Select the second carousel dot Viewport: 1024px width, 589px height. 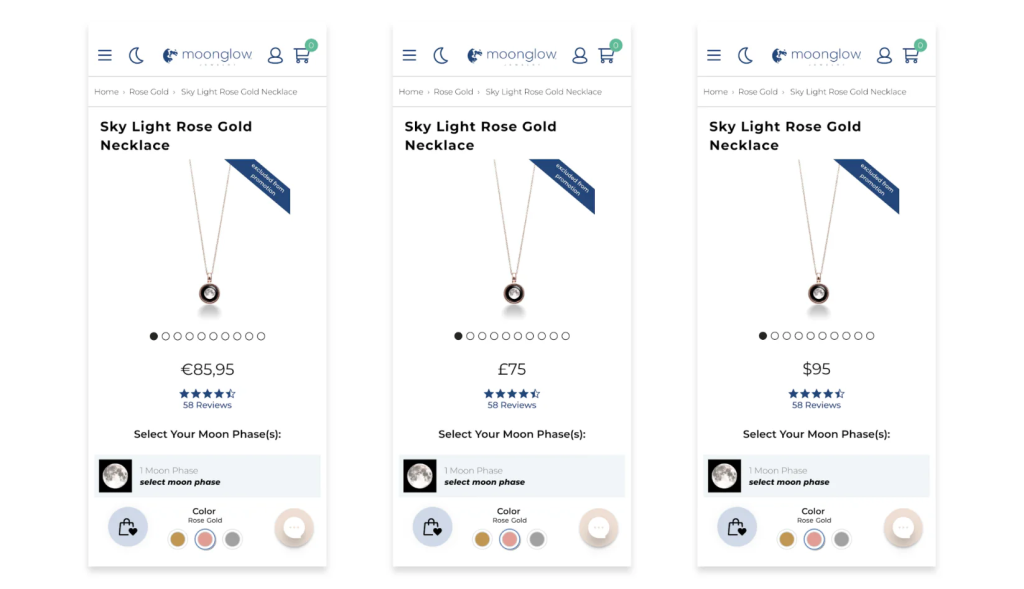coord(166,336)
